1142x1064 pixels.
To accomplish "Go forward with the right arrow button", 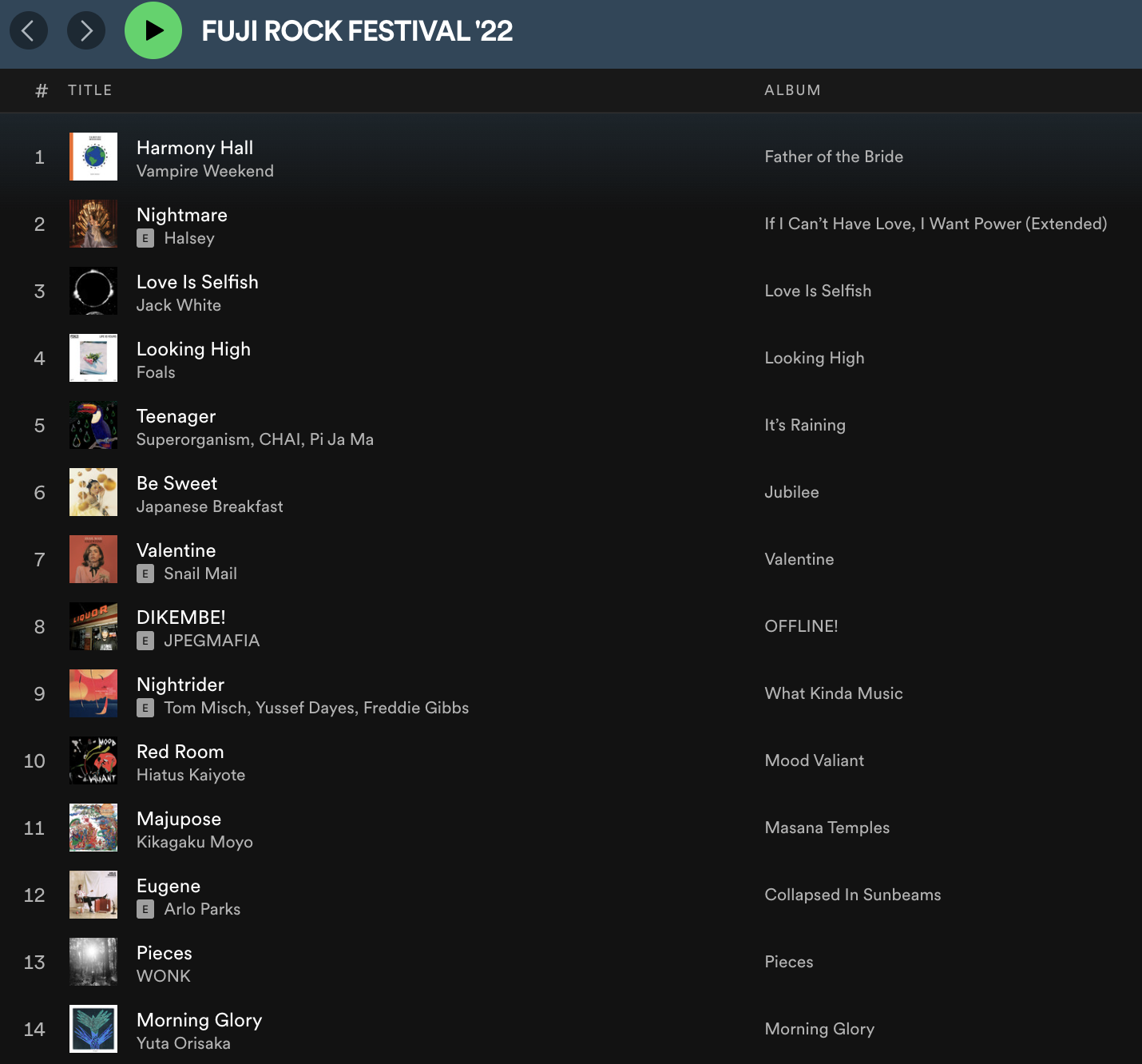I will [86, 30].
